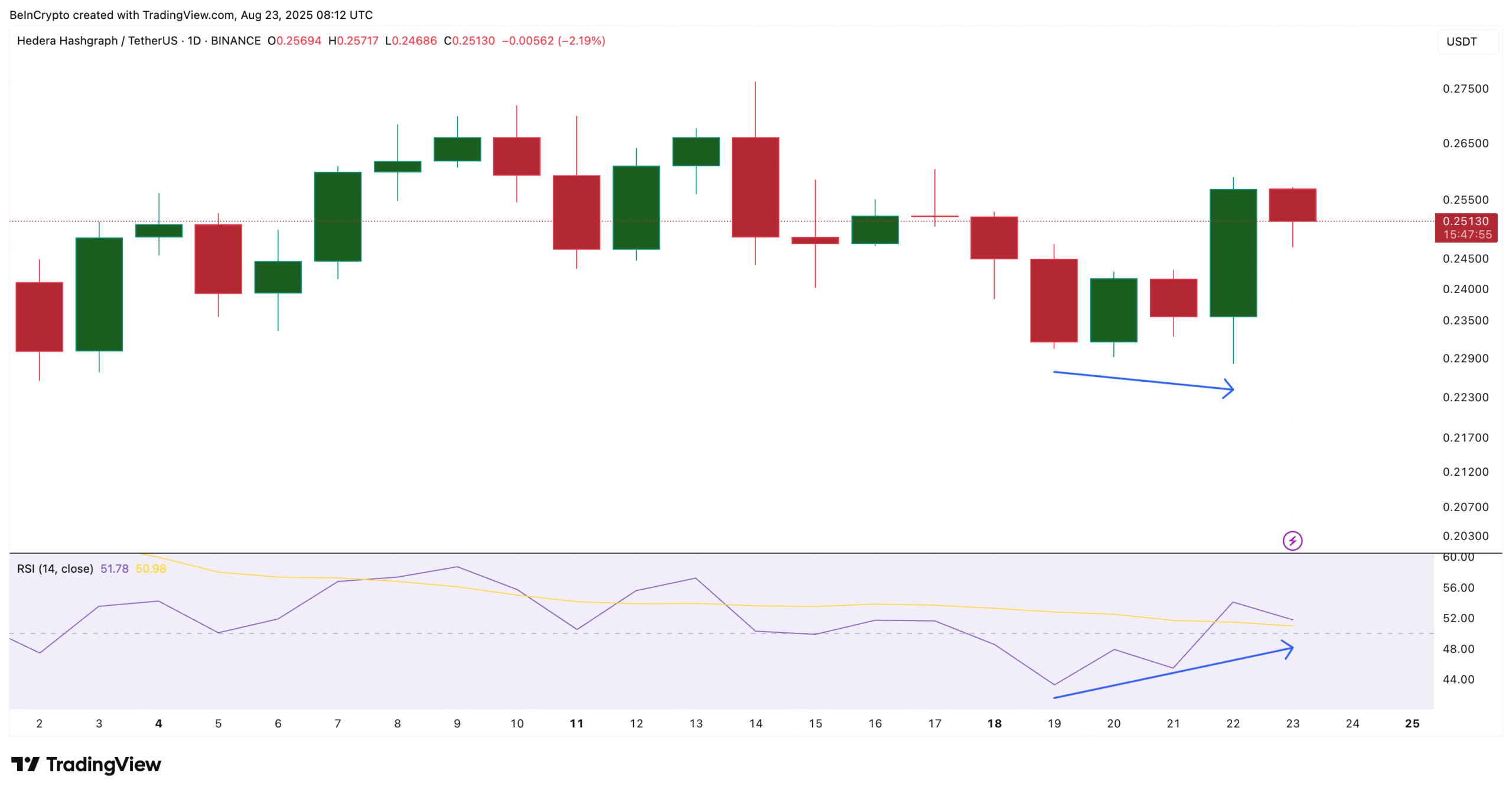Select the open price value O0.25694

tap(295, 41)
